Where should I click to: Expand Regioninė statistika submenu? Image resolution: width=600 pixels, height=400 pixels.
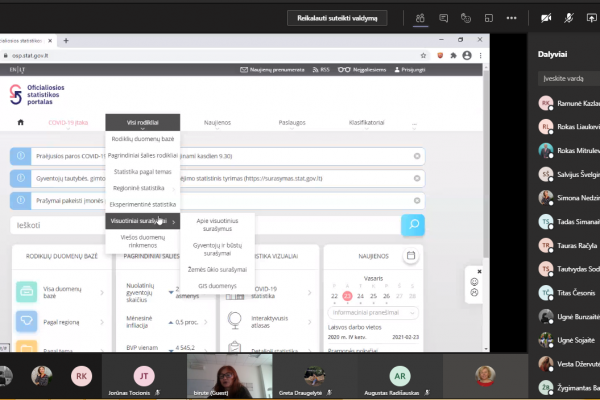(x=143, y=188)
